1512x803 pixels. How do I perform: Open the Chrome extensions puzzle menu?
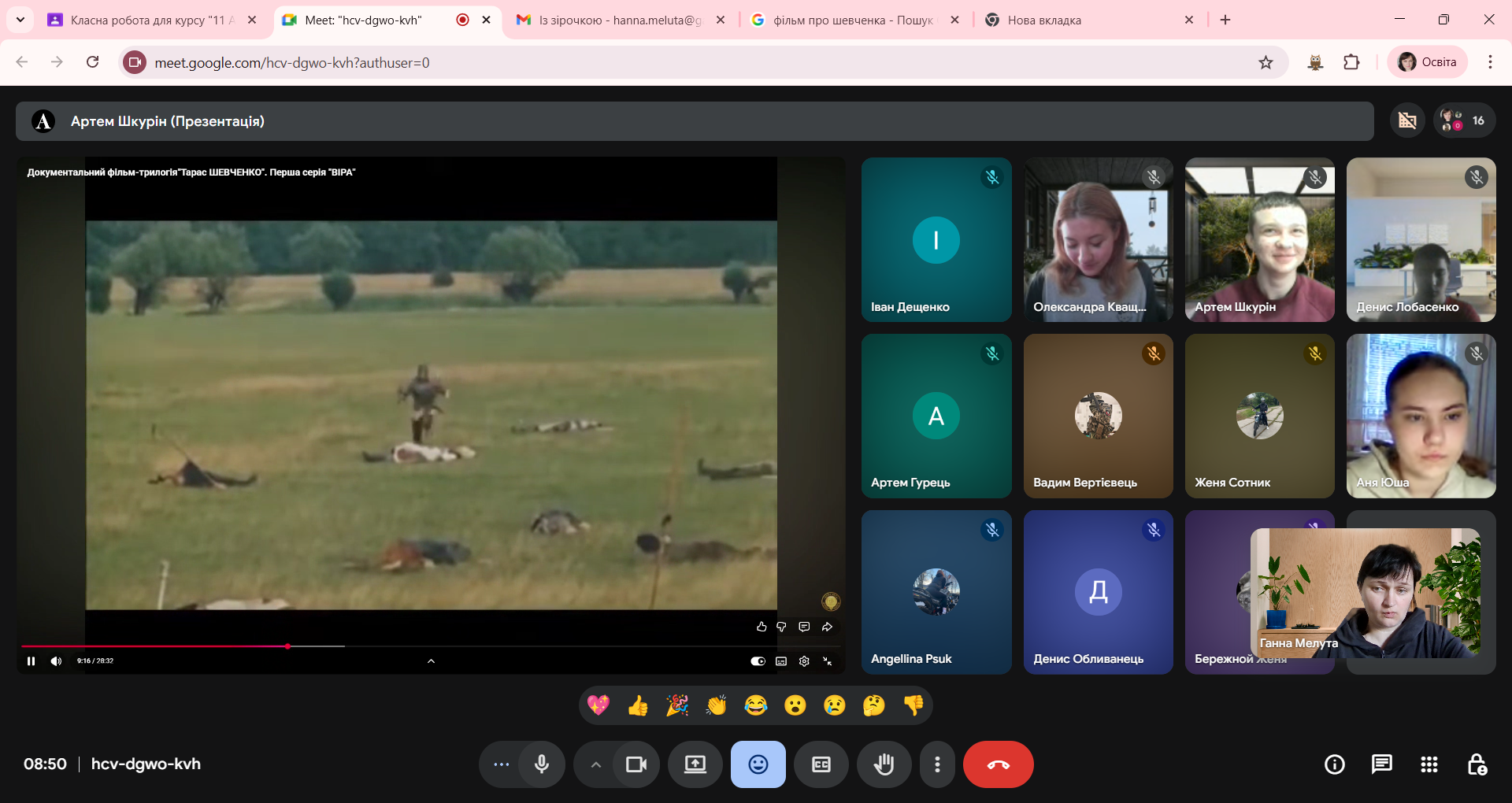tap(1351, 62)
